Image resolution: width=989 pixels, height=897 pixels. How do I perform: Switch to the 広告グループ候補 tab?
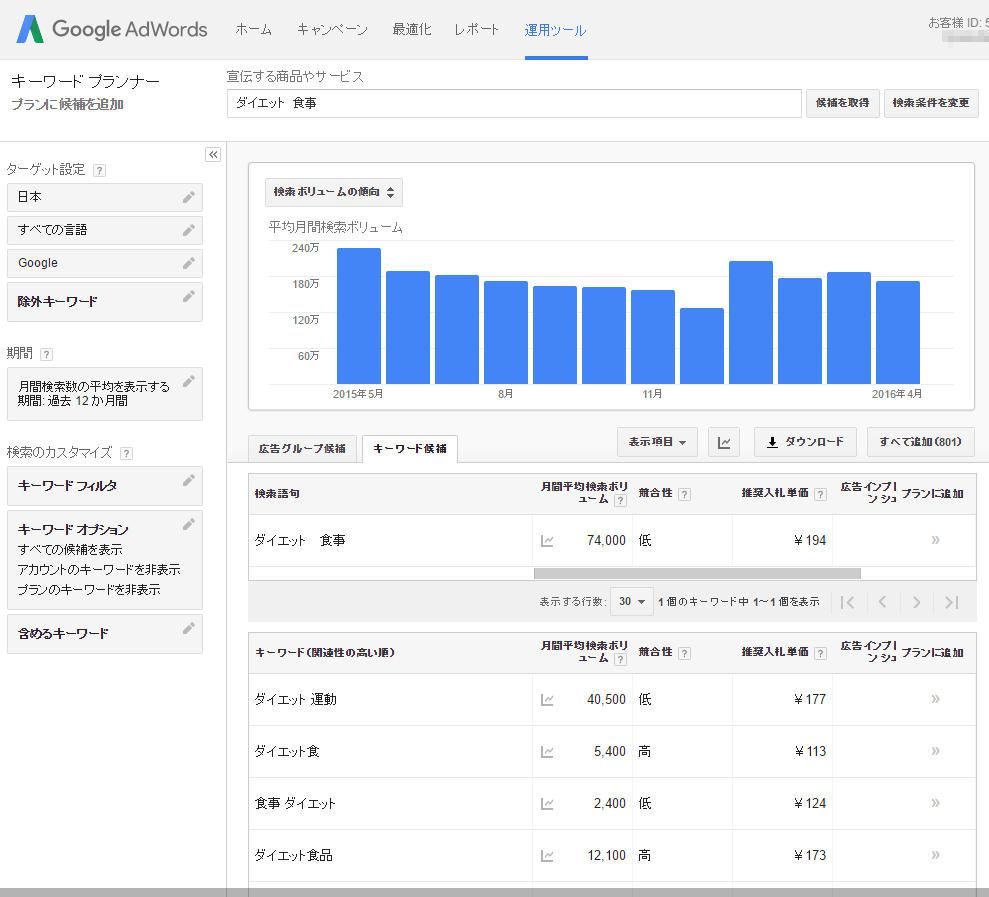(x=302, y=449)
